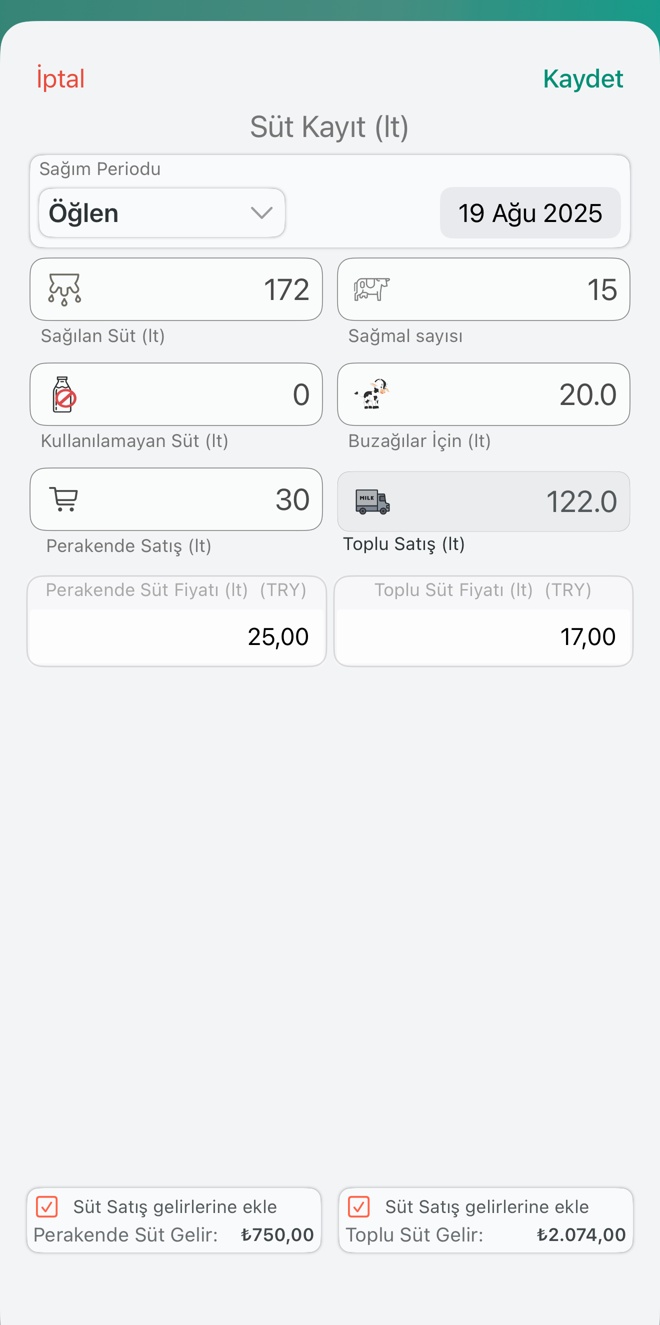Change Perakende Süt Fiyatı 25,00
This screenshot has width=660, height=1325.
(177, 637)
